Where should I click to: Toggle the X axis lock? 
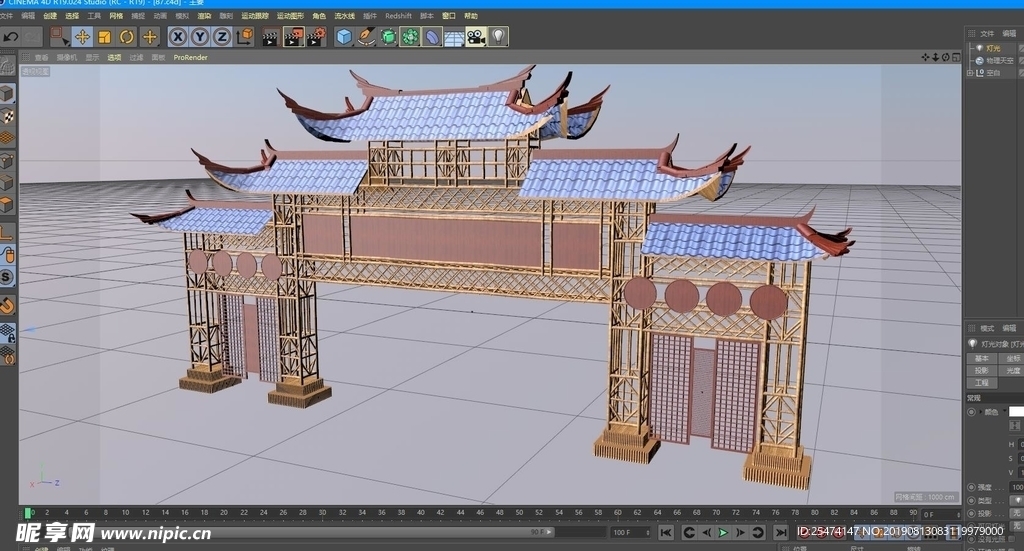click(178, 37)
